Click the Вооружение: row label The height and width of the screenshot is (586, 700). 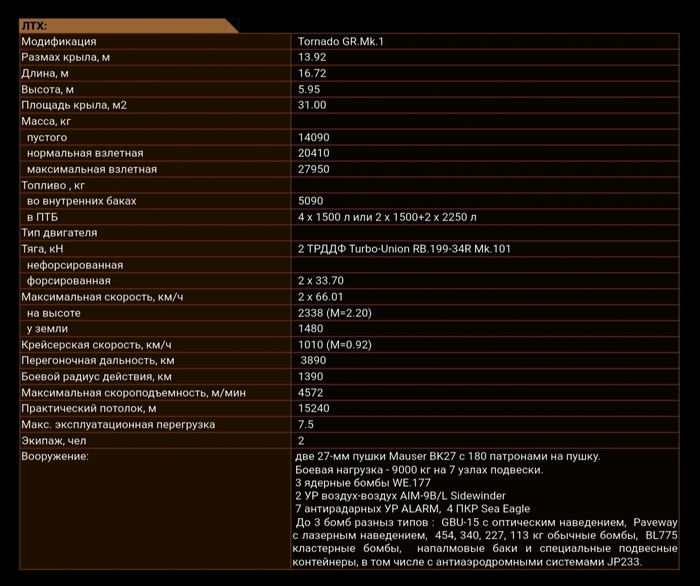tap(55, 456)
